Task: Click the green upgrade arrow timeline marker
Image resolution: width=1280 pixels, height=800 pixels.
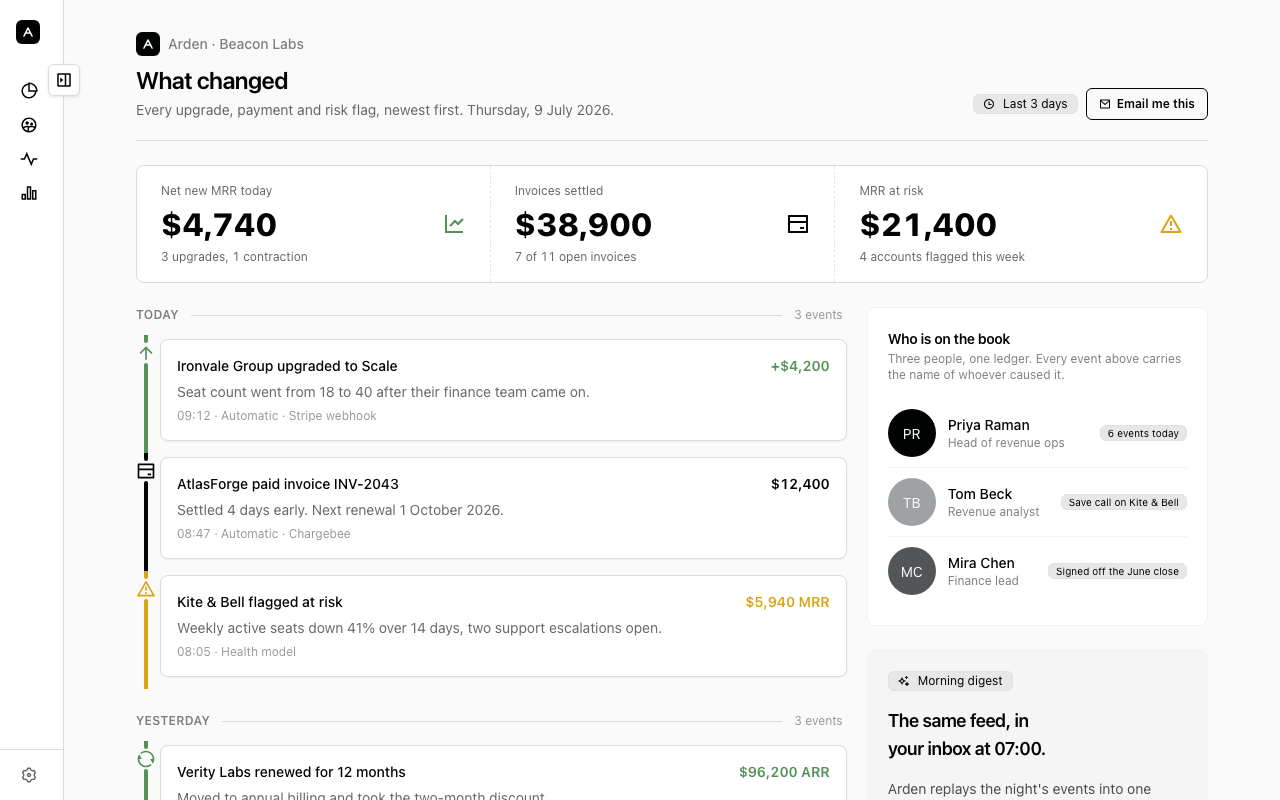Action: click(146, 352)
